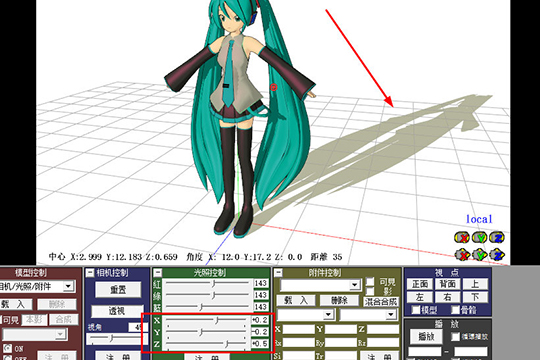Click the 本影 button
This screenshot has width=540, height=360.
click(34, 320)
